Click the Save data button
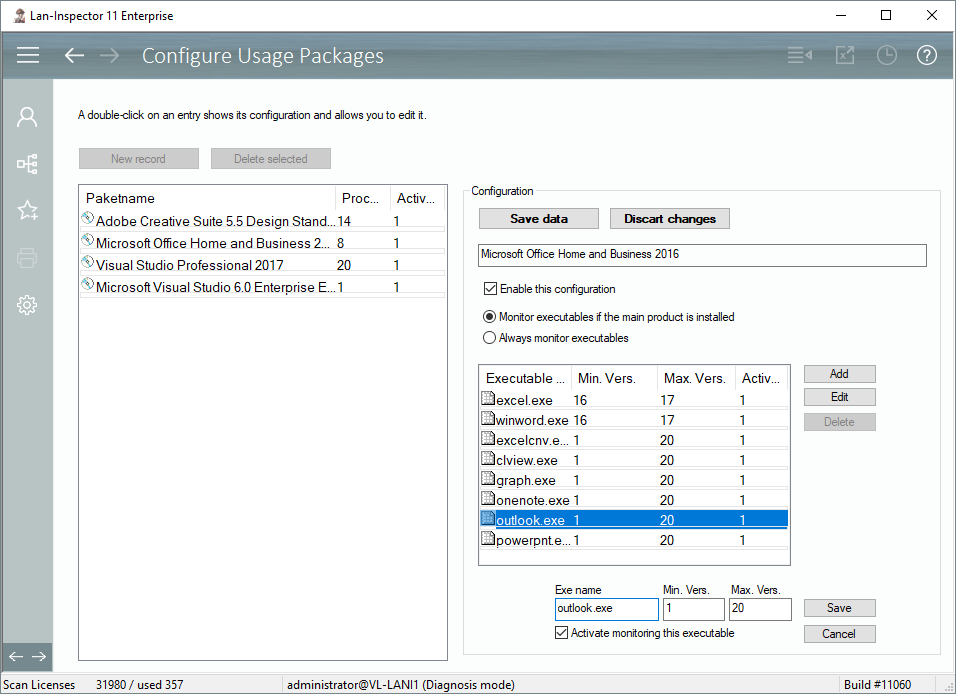This screenshot has width=956, height=694. coord(539,219)
